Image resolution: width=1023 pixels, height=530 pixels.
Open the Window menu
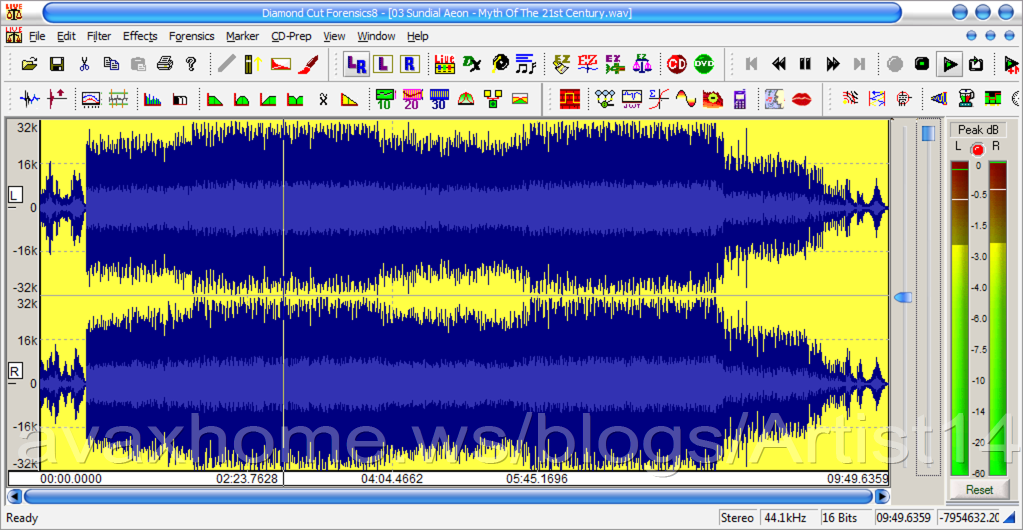pos(376,36)
